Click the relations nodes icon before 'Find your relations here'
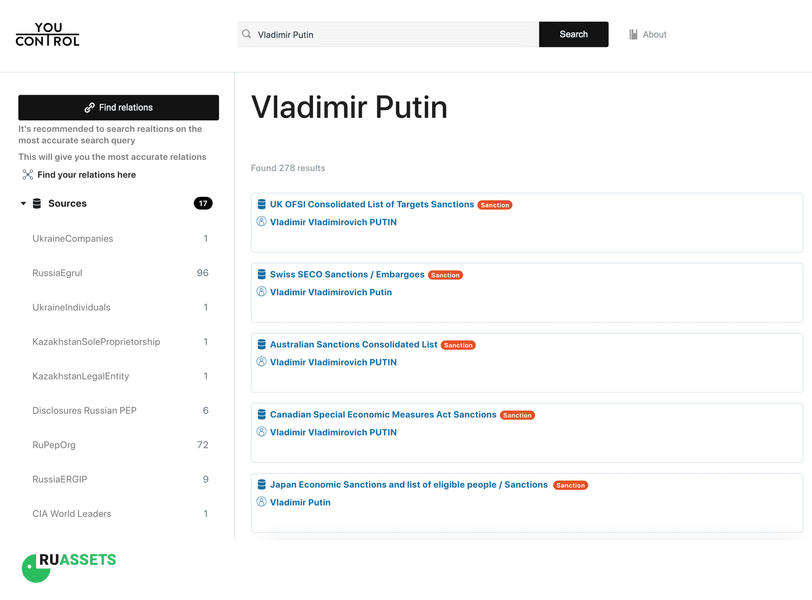The width and height of the screenshot is (812, 600). click(x=27, y=174)
